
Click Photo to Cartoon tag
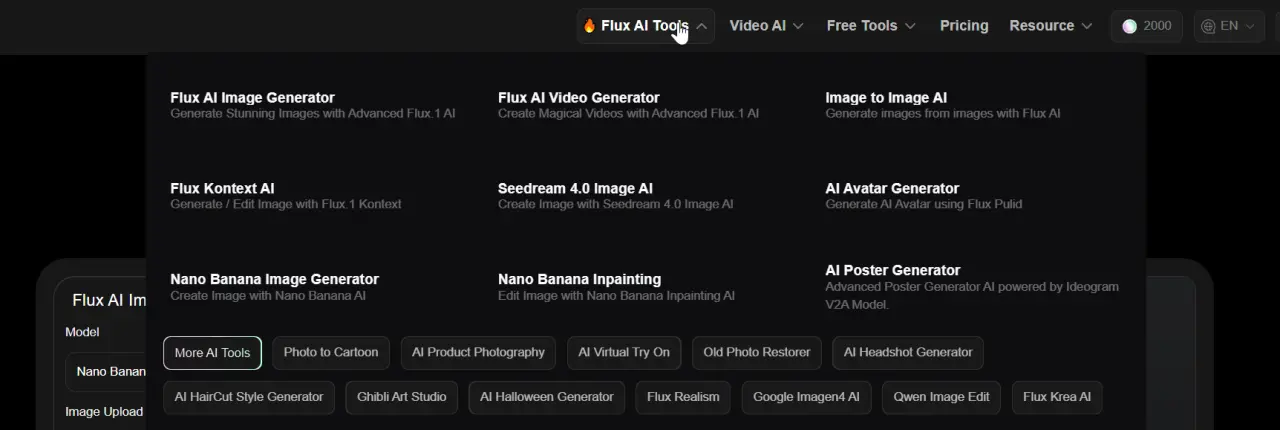pyautogui.click(x=331, y=353)
